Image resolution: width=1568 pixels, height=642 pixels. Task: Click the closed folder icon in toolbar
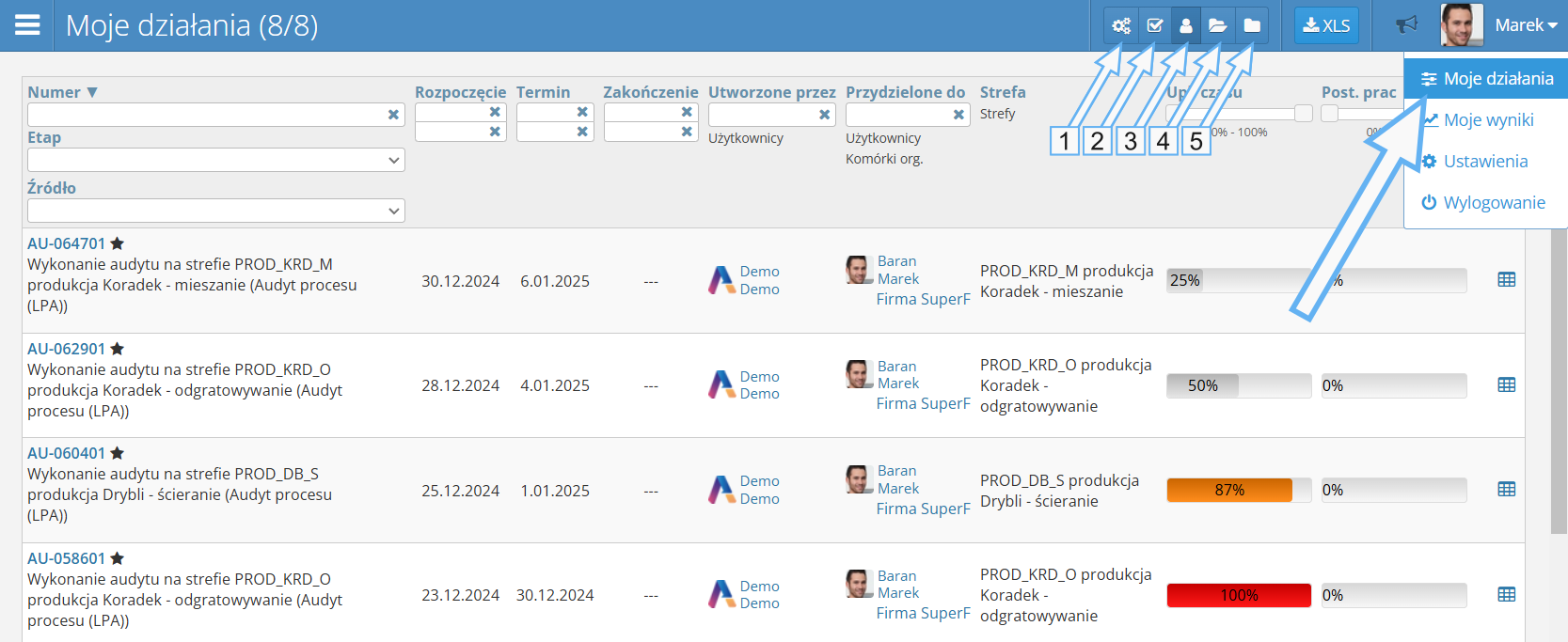(1252, 25)
